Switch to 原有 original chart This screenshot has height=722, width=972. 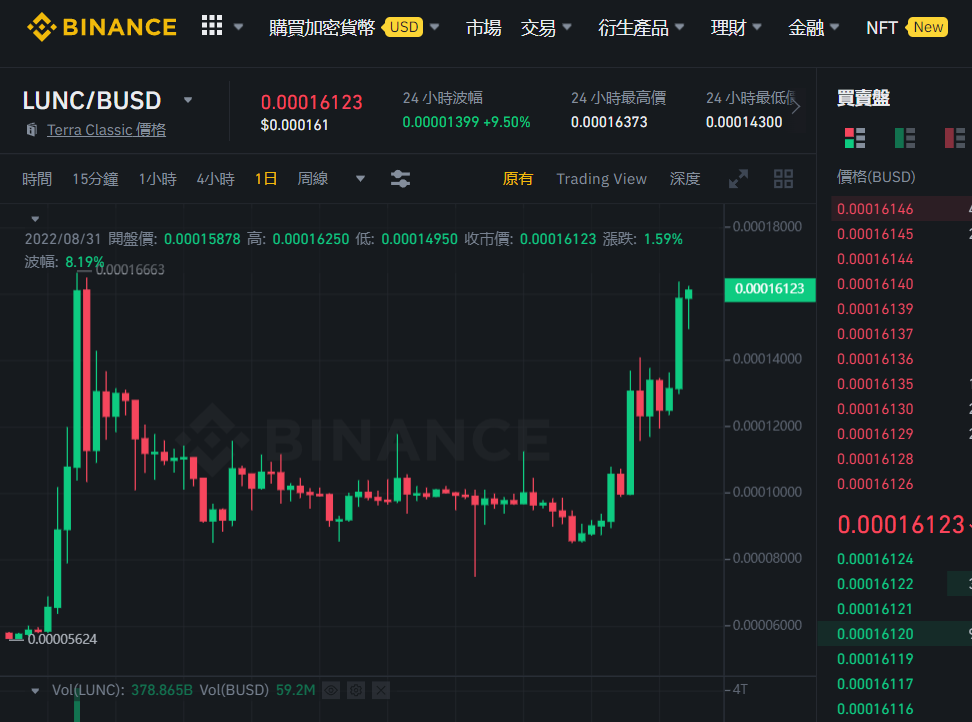click(518, 179)
